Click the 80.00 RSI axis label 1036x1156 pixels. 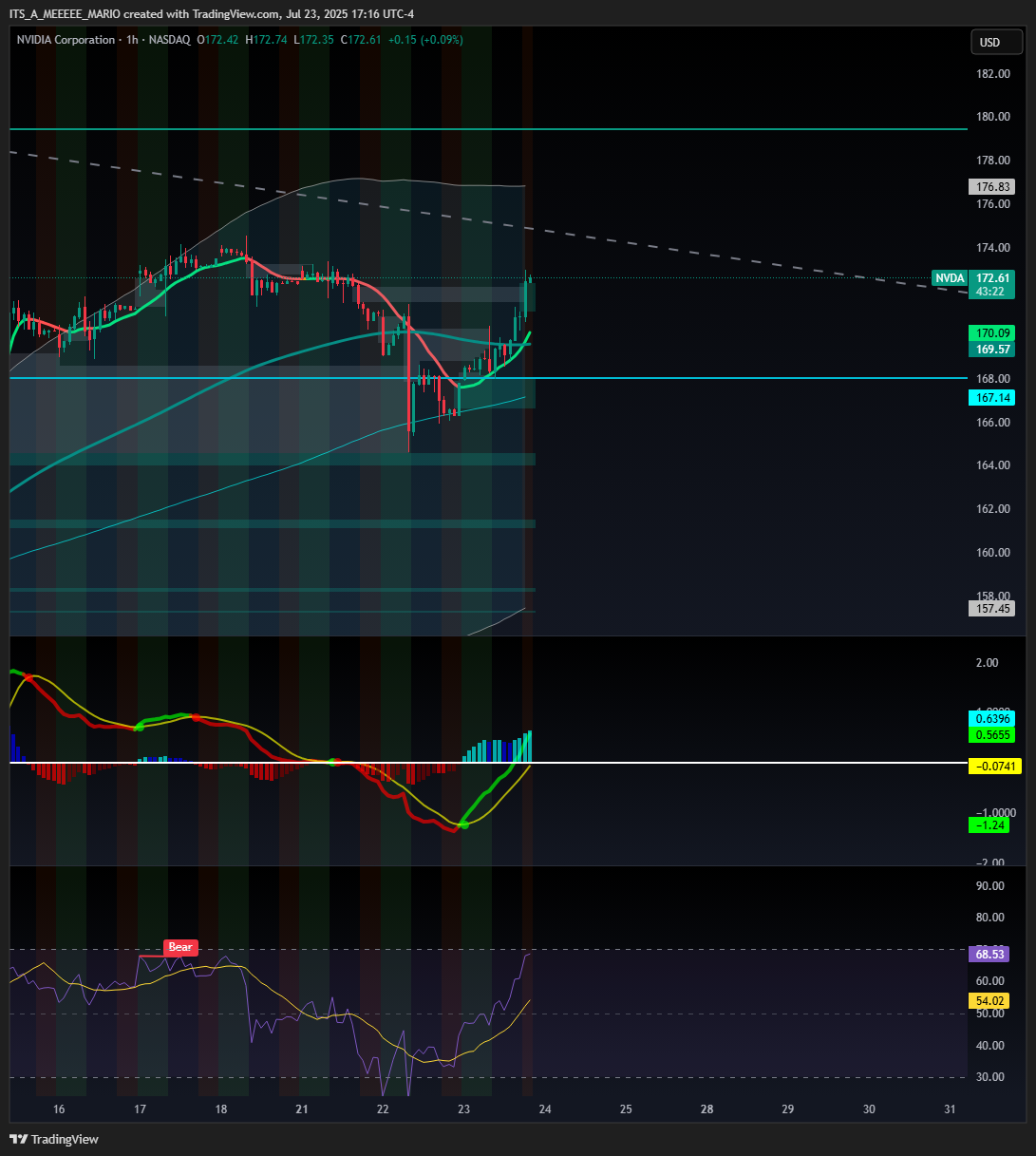coord(990,918)
